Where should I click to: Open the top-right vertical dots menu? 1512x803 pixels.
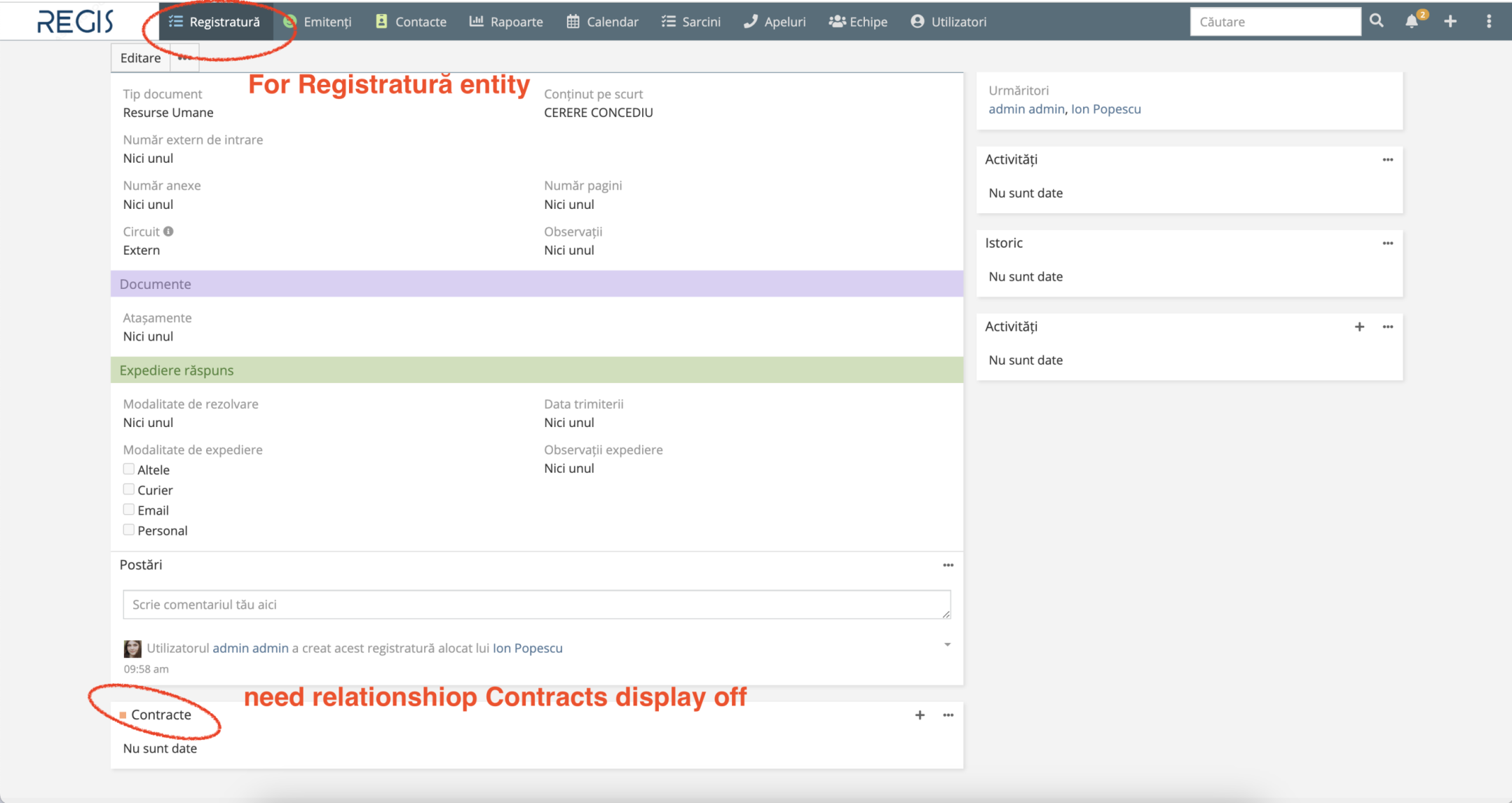1489,21
